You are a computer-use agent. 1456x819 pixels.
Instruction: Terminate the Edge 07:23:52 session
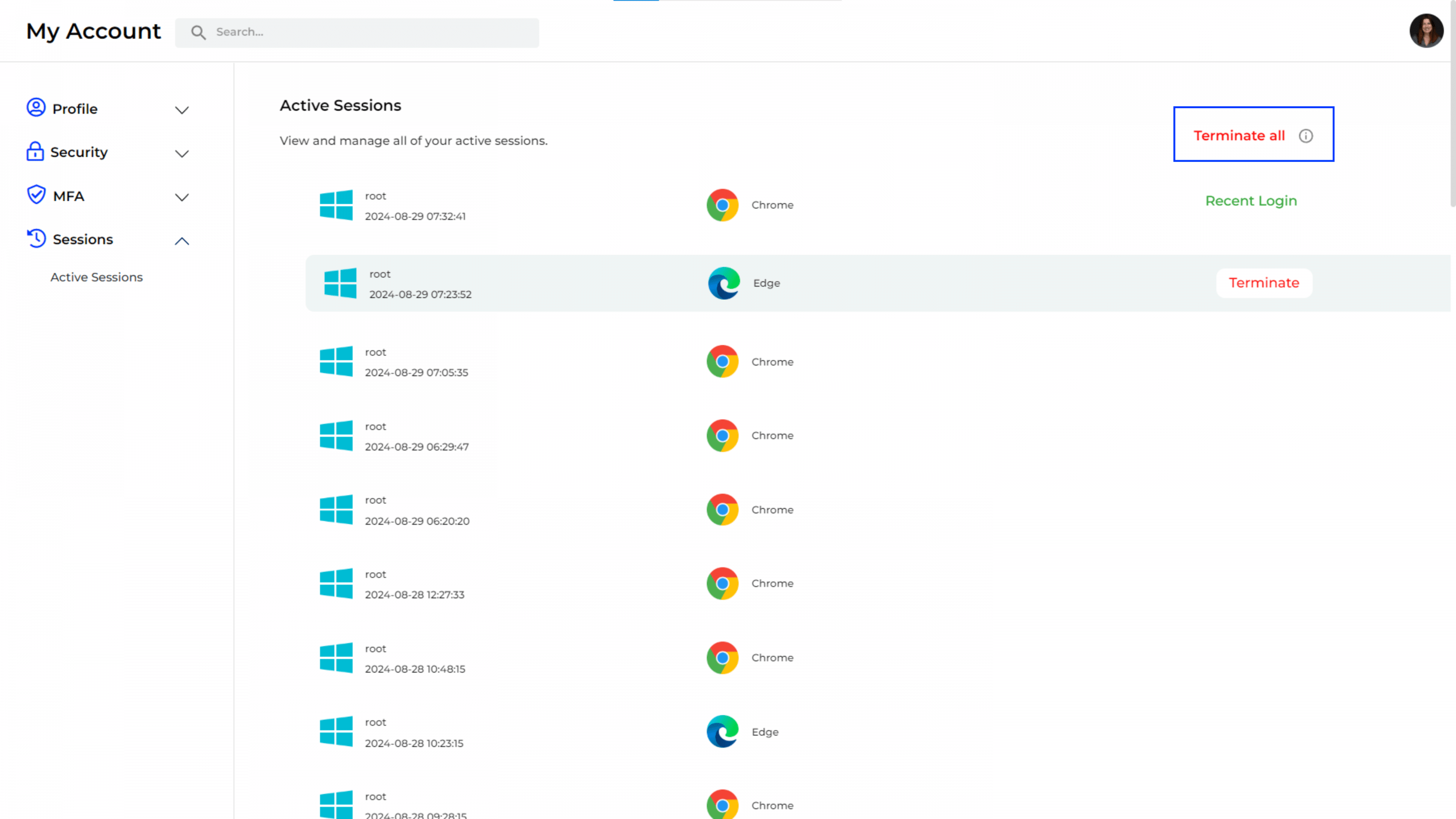pyautogui.click(x=1264, y=283)
